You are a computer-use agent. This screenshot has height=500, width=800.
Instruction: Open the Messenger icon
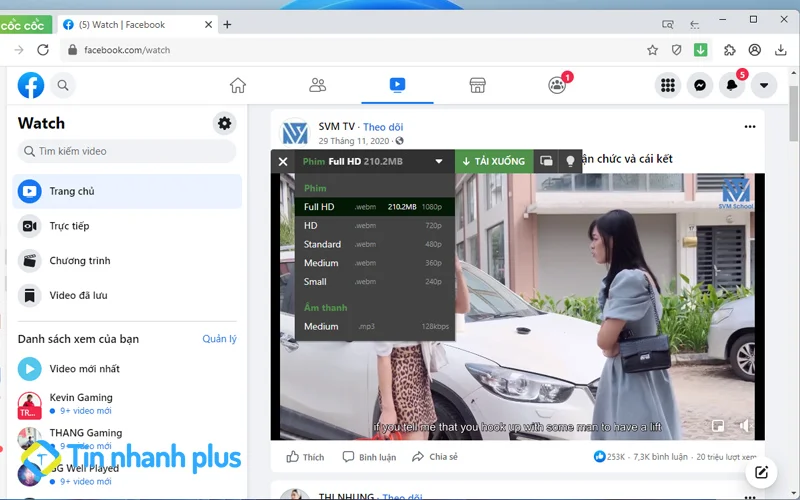pyautogui.click(x=700, y=85)
